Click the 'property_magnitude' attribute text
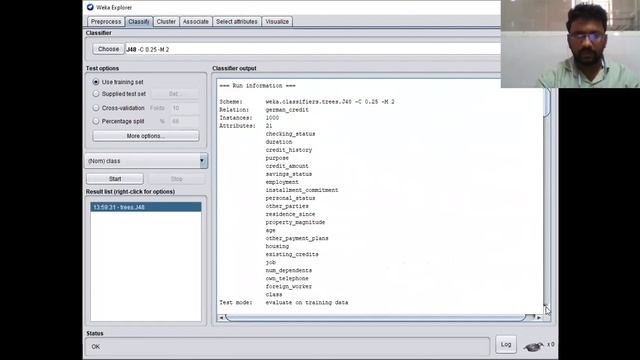This screenshot has height=360, width=640. pyautogui.click(x=295, y=222)
